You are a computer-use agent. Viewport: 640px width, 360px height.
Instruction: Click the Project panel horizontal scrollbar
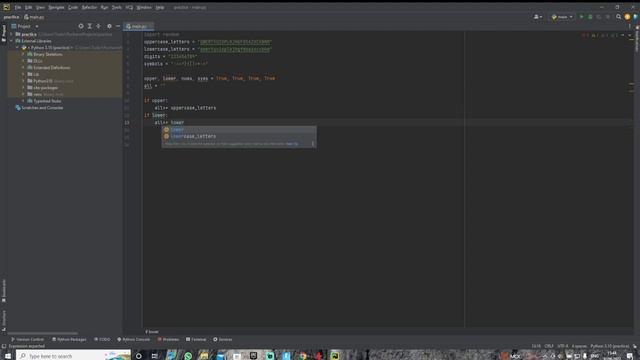point(42,333)
